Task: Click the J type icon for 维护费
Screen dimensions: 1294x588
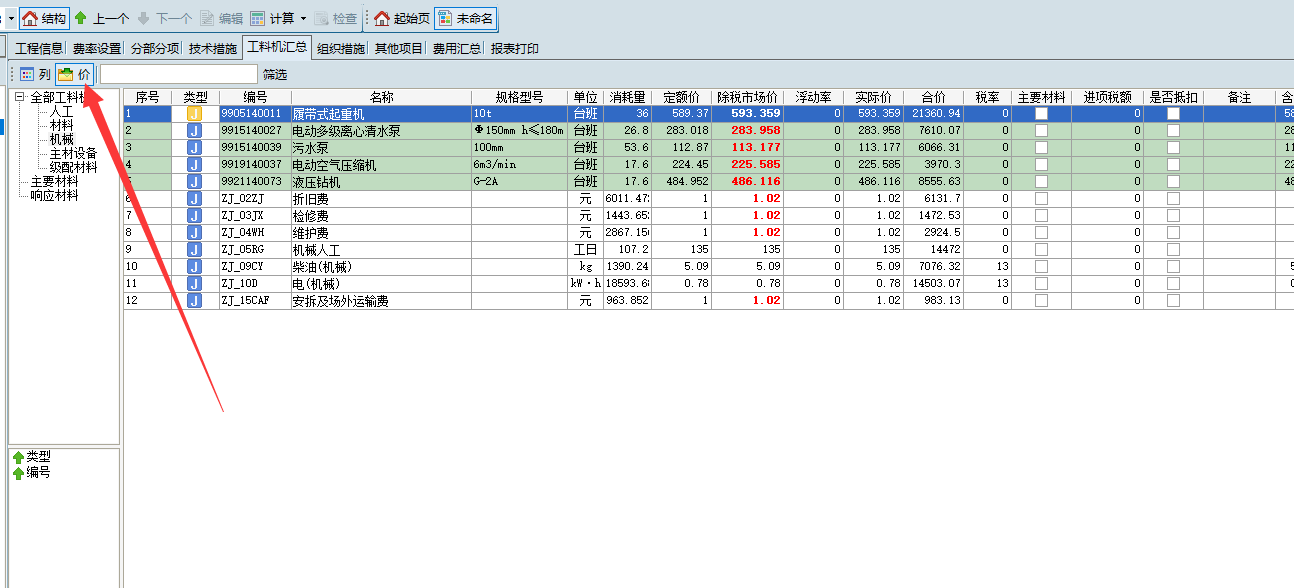Action: (x=195, y=233)
